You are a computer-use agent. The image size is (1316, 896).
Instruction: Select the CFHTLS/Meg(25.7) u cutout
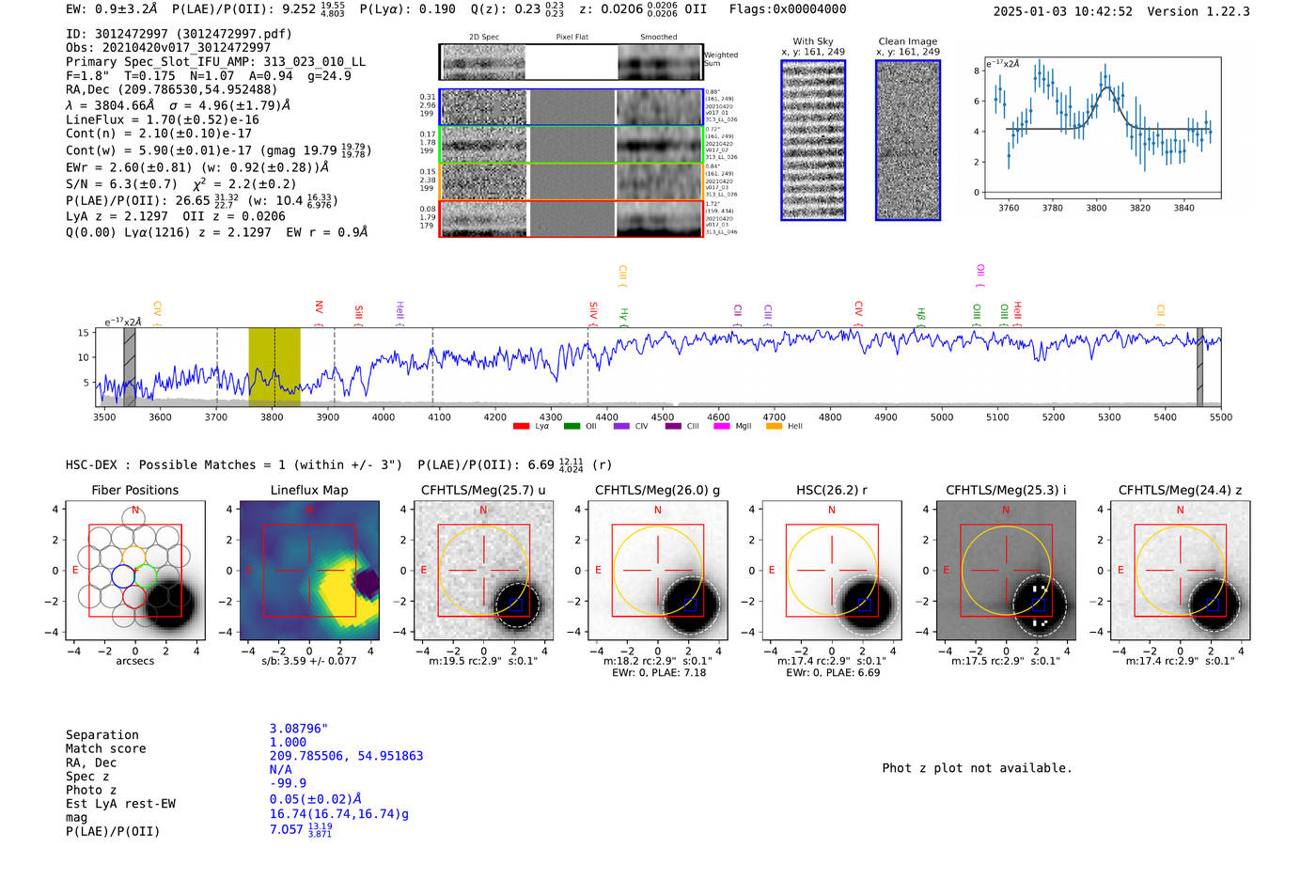click(483, 571)
